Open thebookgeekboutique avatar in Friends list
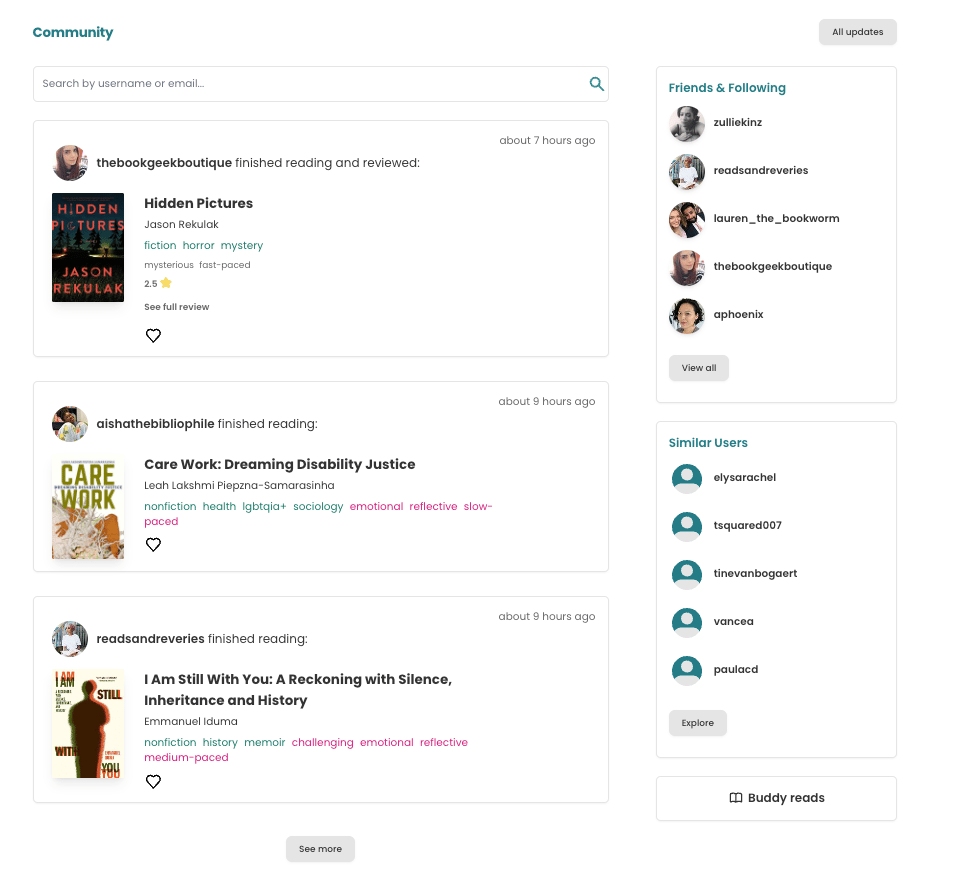The width and height of the screenshot is (960, 874). (687, 267)
